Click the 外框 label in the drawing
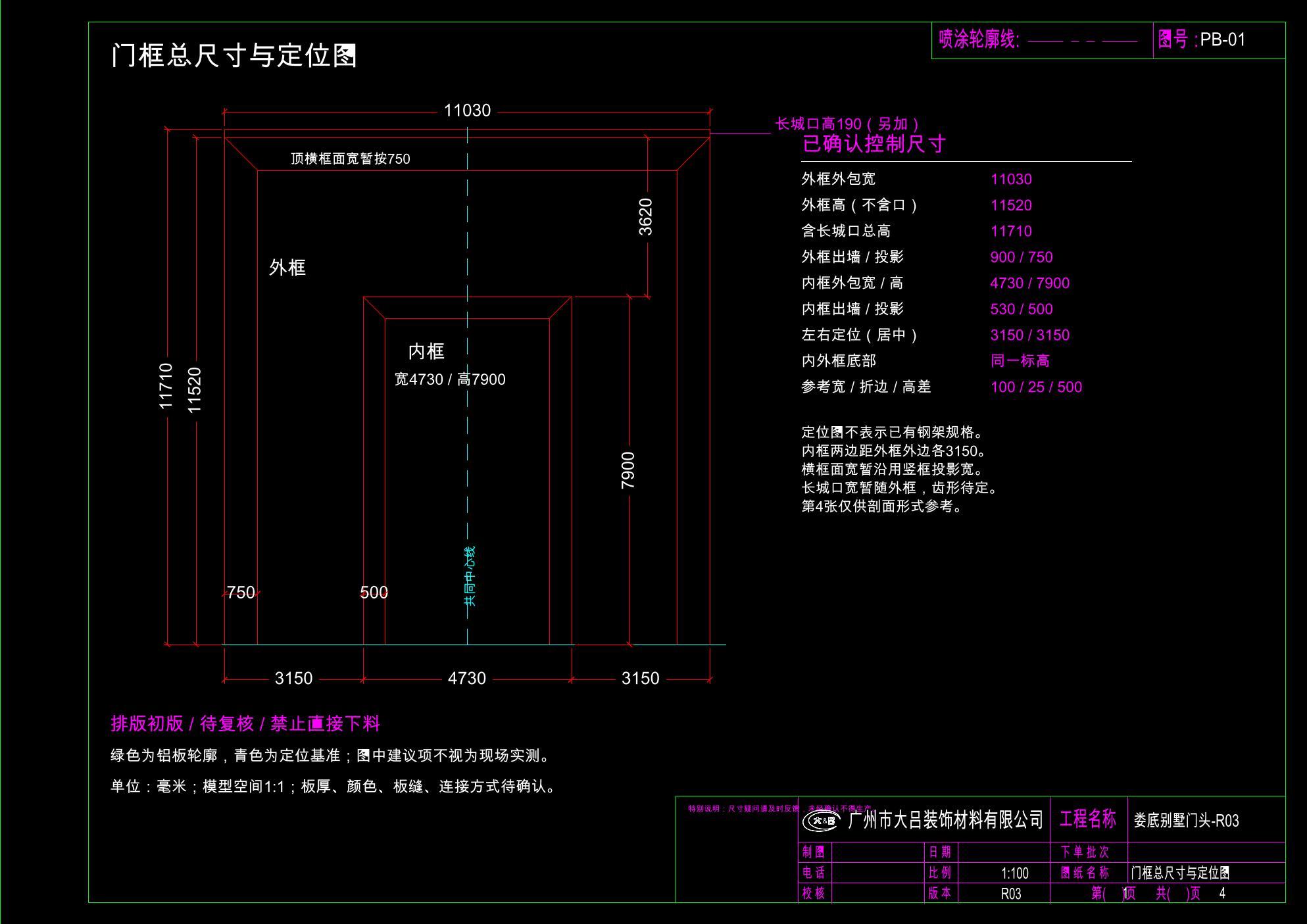The width and height of the screenshot is (1307, 924). tap(287, 268)
